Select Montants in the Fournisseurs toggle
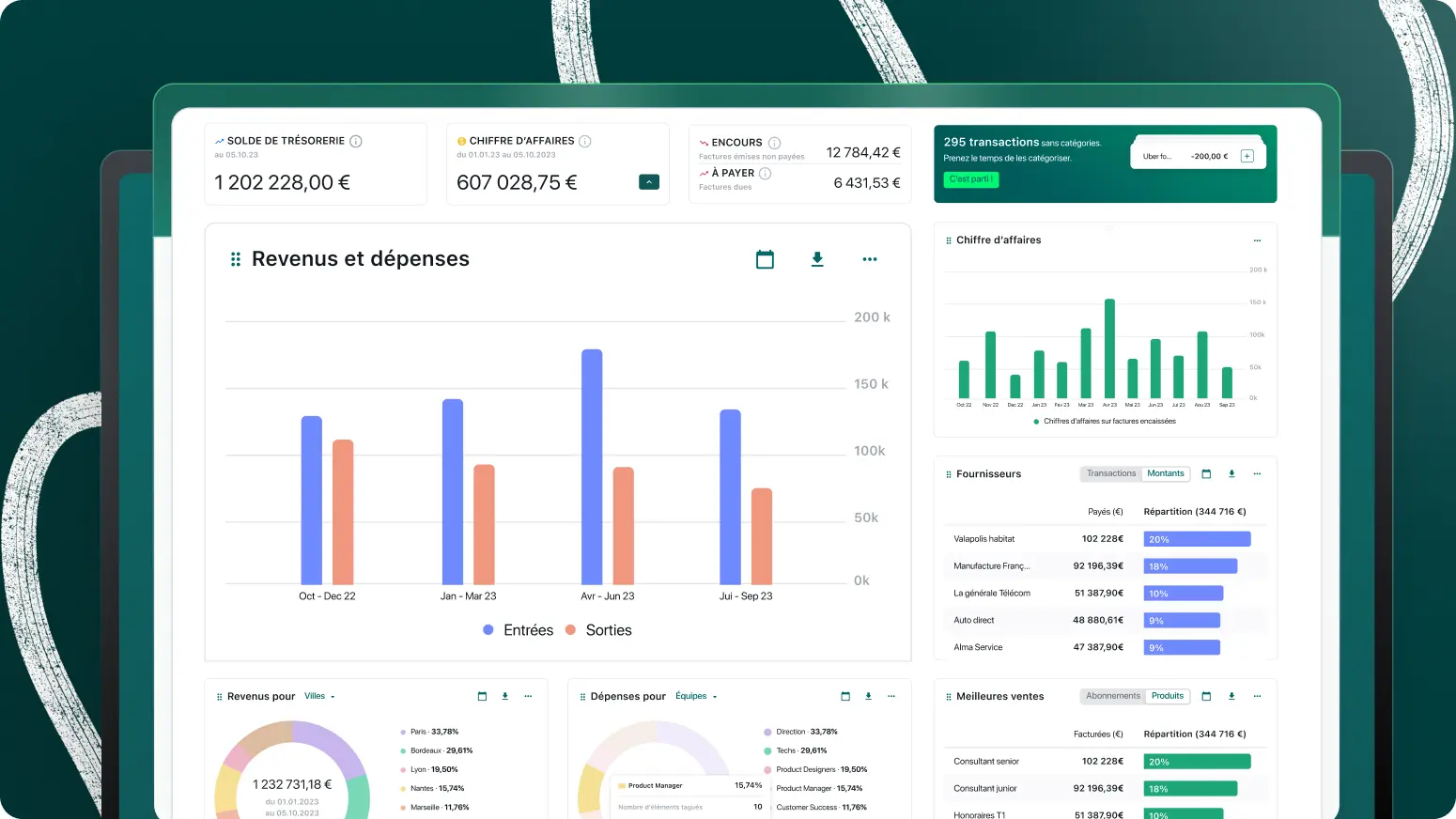This screenshot has width=1456, height=819. (1166, 474)
